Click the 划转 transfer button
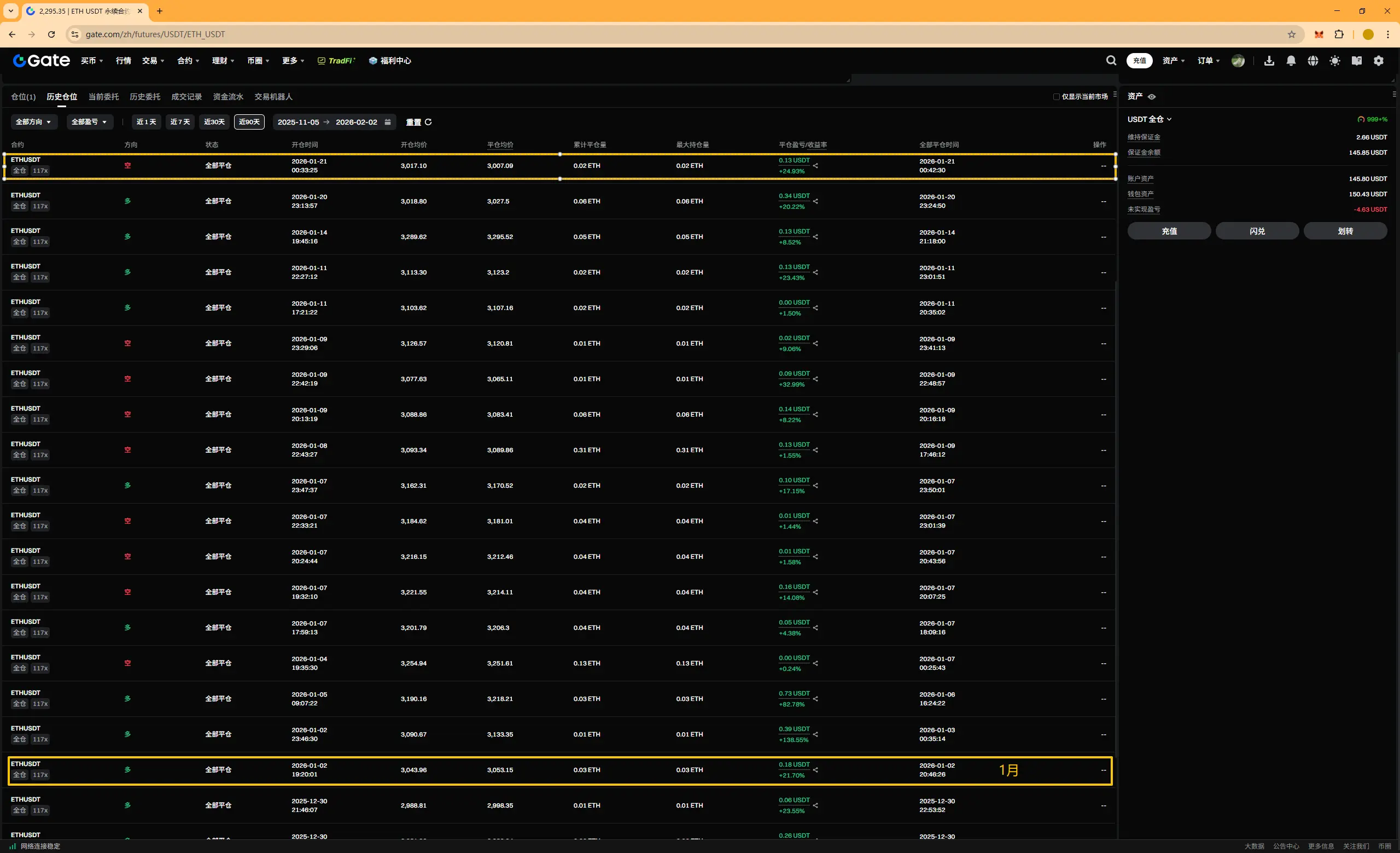 click(1345, 231)
